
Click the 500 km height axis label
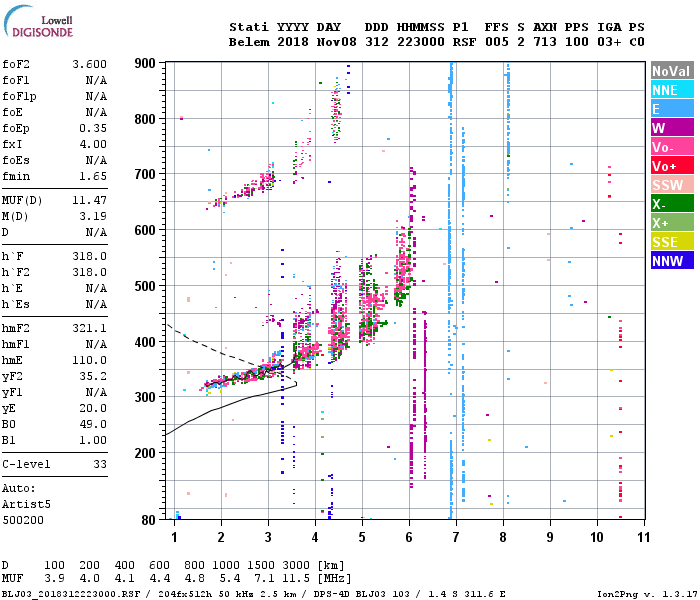tap(145, 286)
